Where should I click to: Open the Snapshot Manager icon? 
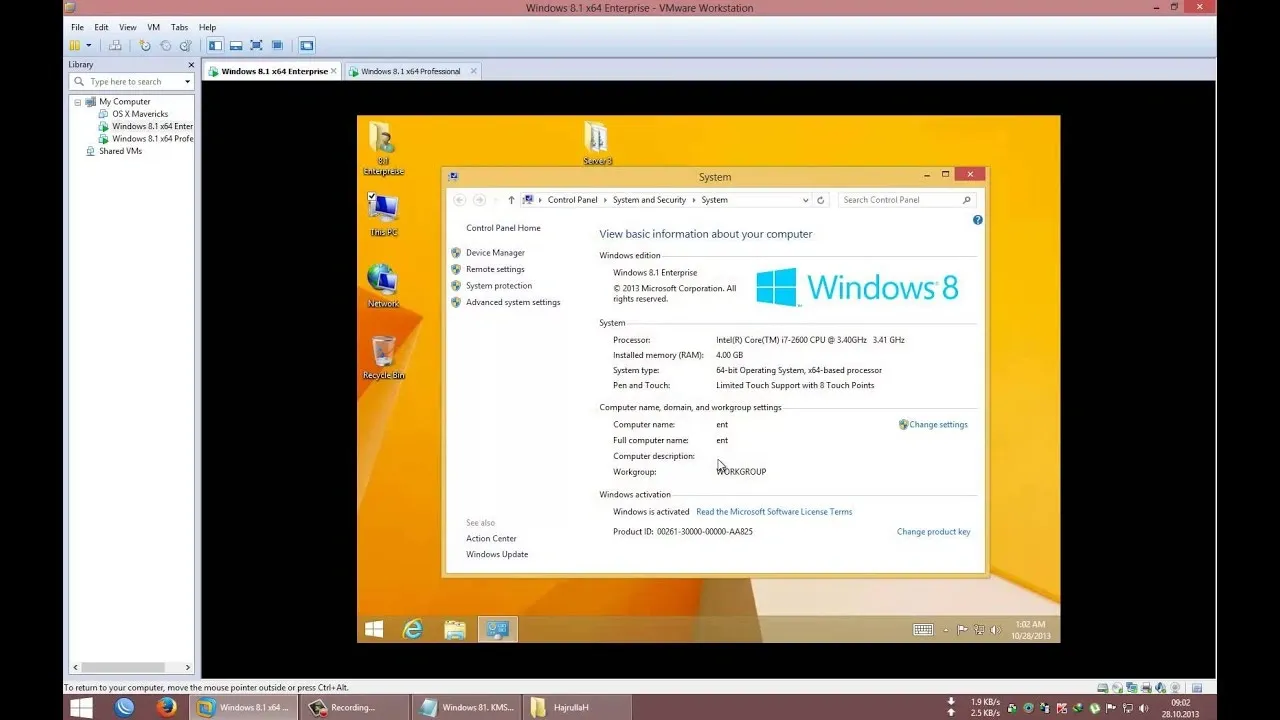(183, 44)
